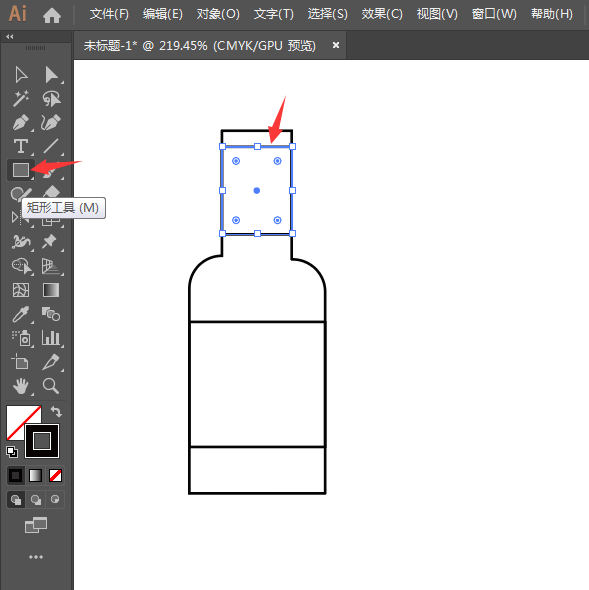The width and height of the screenshot is (589, 590).
Task: Click the Home button
Action: pos(52,15)
